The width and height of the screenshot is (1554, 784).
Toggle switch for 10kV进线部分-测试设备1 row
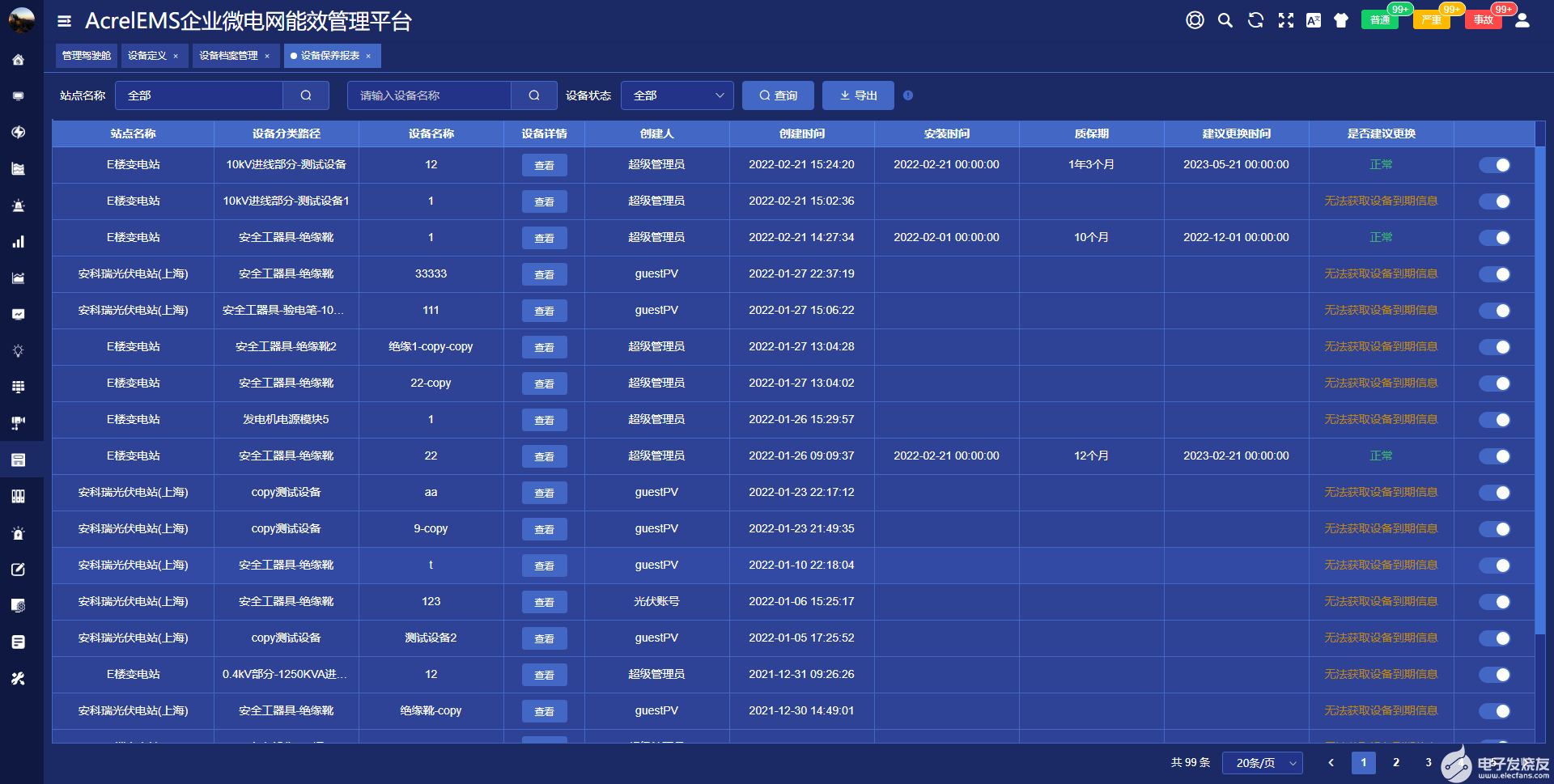(1494, 201)
